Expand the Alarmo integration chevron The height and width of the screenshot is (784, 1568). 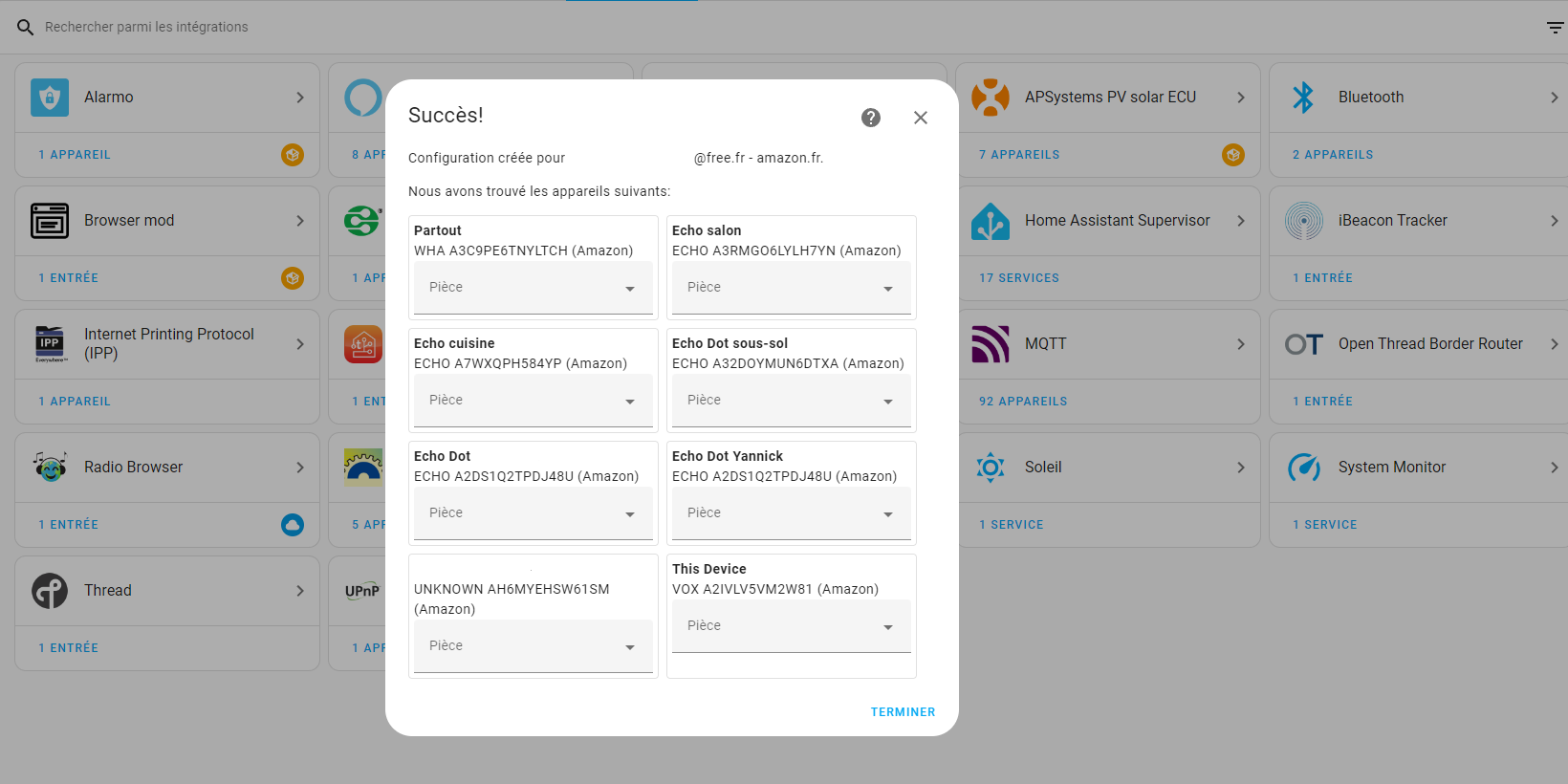(x=300, y=98)
